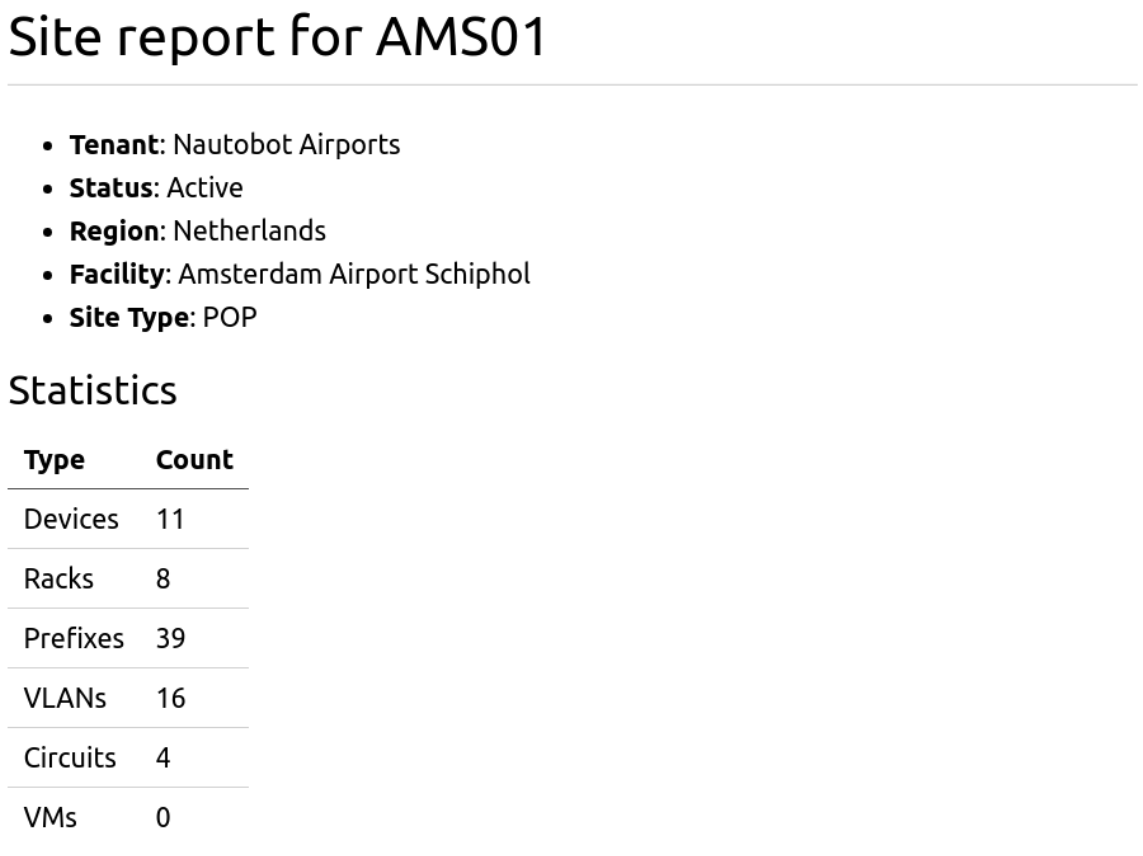Click the Racks count value 8
1143x856 pixels.
pyautogui.click(x=163, y=579)
